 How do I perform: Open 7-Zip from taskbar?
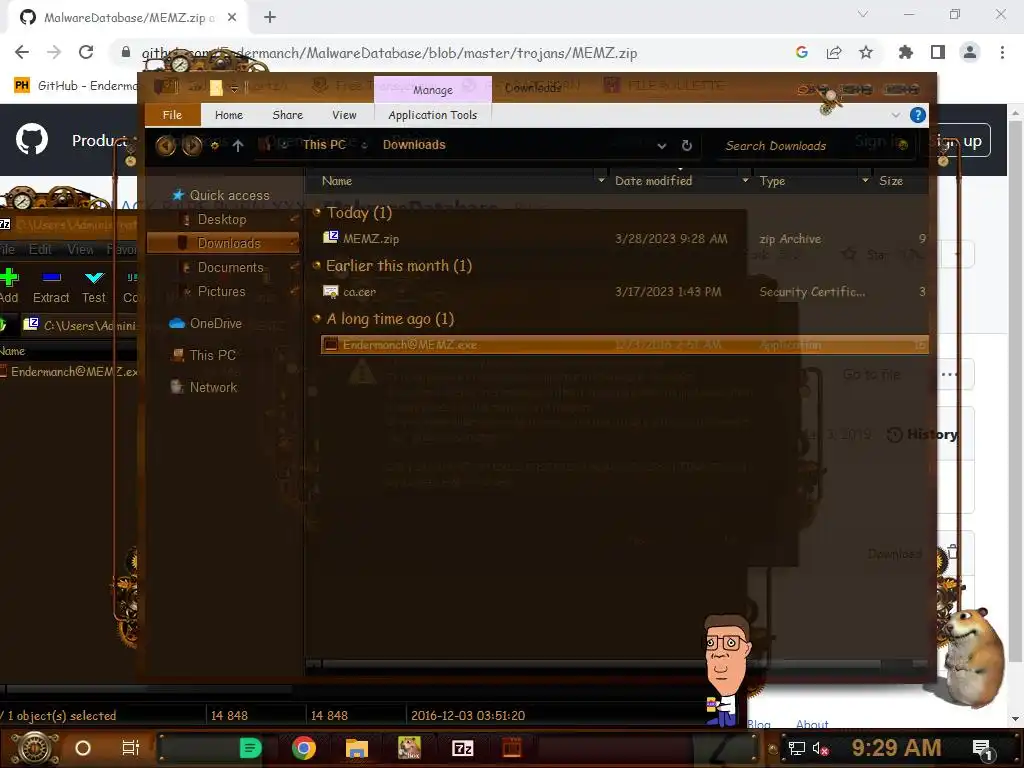(x=462, y=748)
